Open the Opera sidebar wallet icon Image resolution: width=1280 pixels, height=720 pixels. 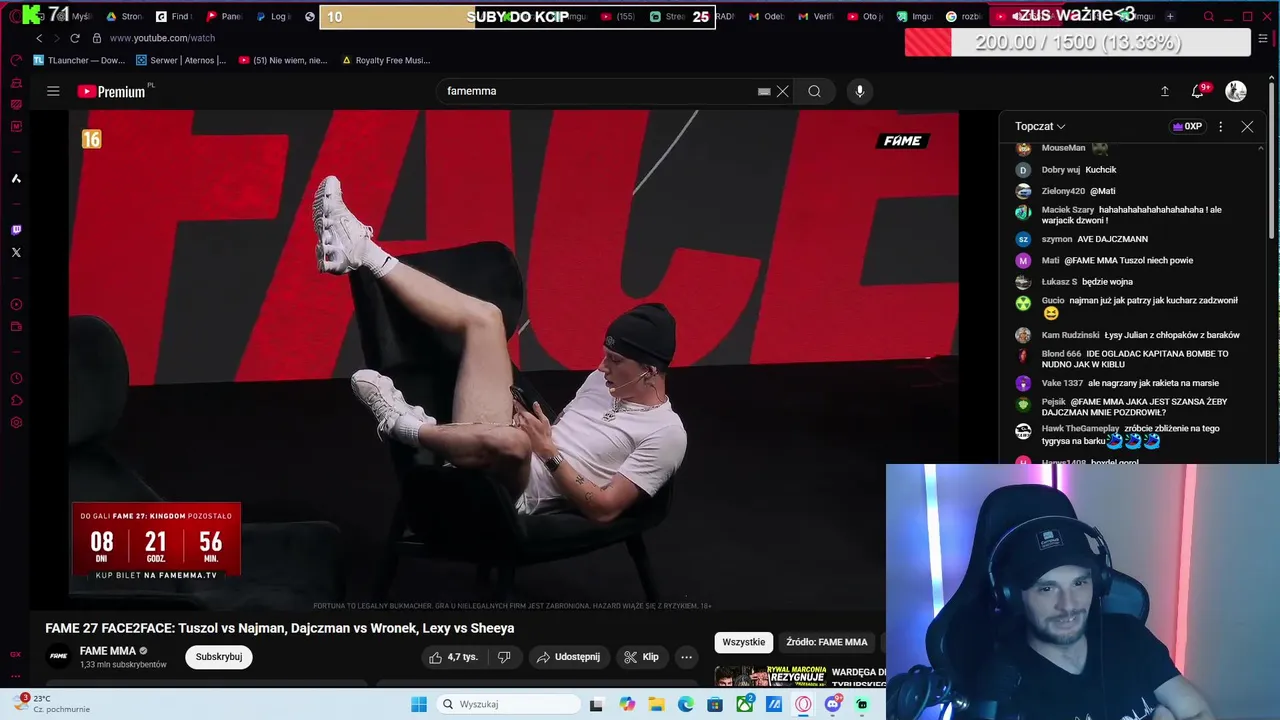pos(16,327)
